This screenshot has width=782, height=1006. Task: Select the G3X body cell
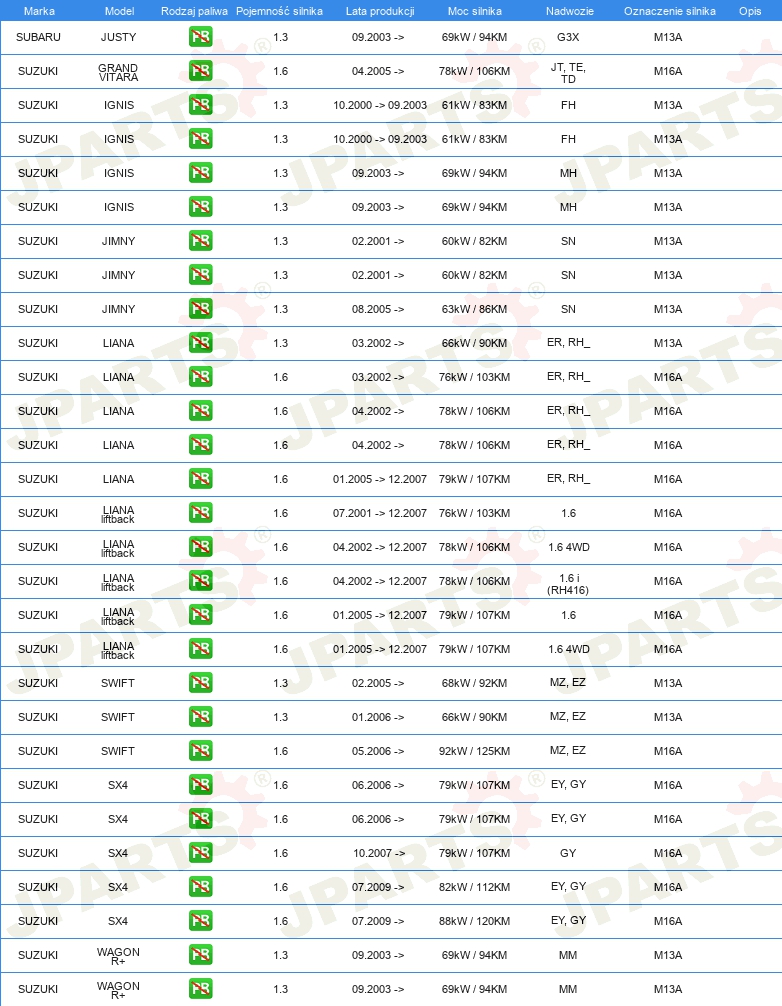pyautogui.click(x=568, y=37)
